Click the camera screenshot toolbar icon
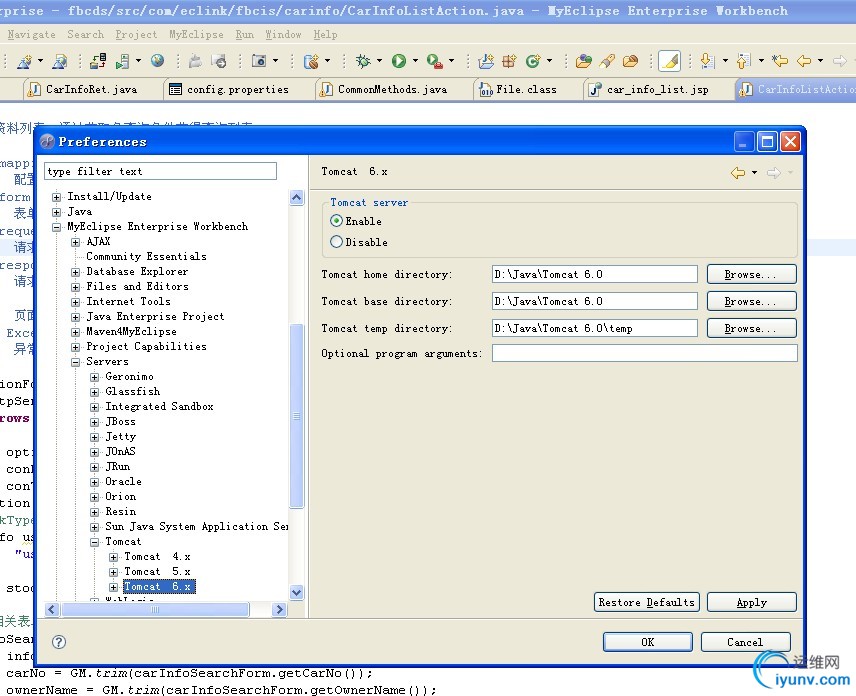The width and height of the screenshot is (856, 696). (x=259, y=60)
